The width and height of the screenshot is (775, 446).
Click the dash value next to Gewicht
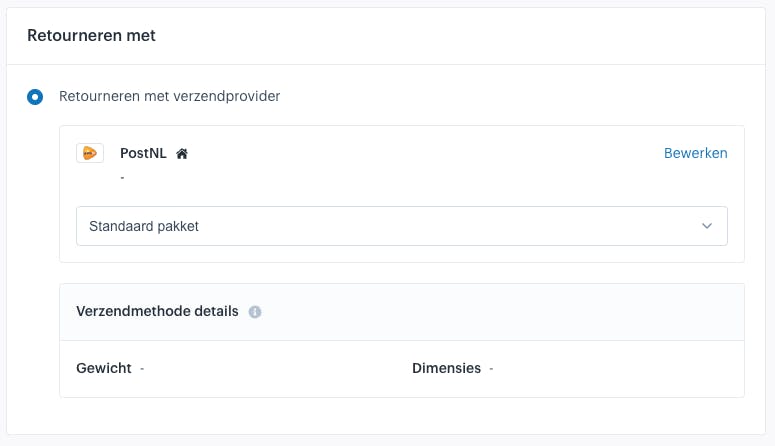coord(142,369)
